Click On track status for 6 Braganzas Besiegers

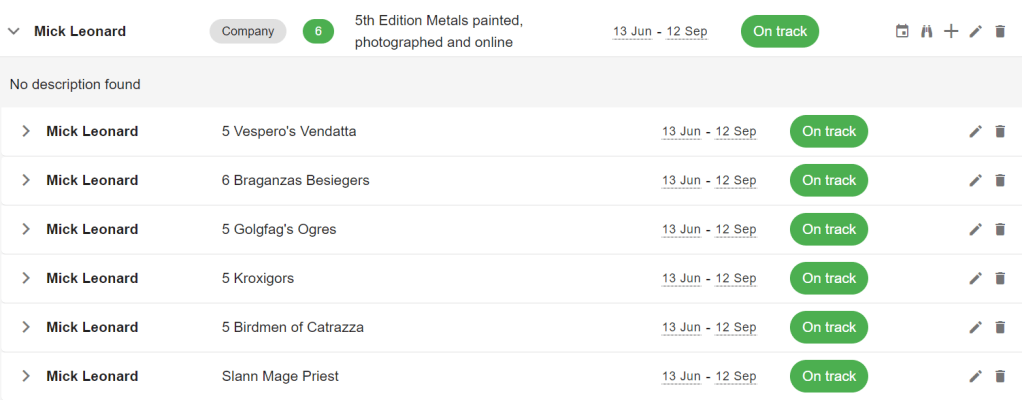click(x=829, y=180)
